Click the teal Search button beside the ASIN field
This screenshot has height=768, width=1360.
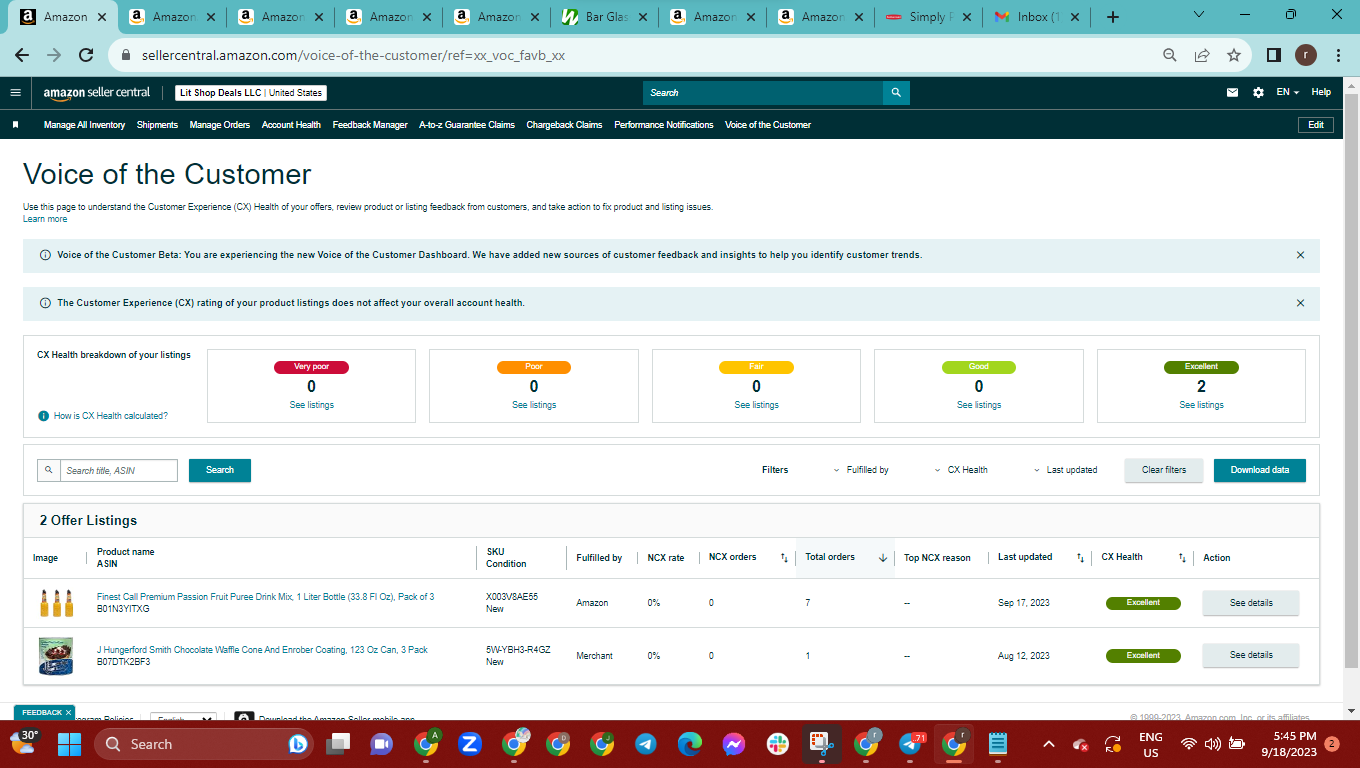[220, 470]
